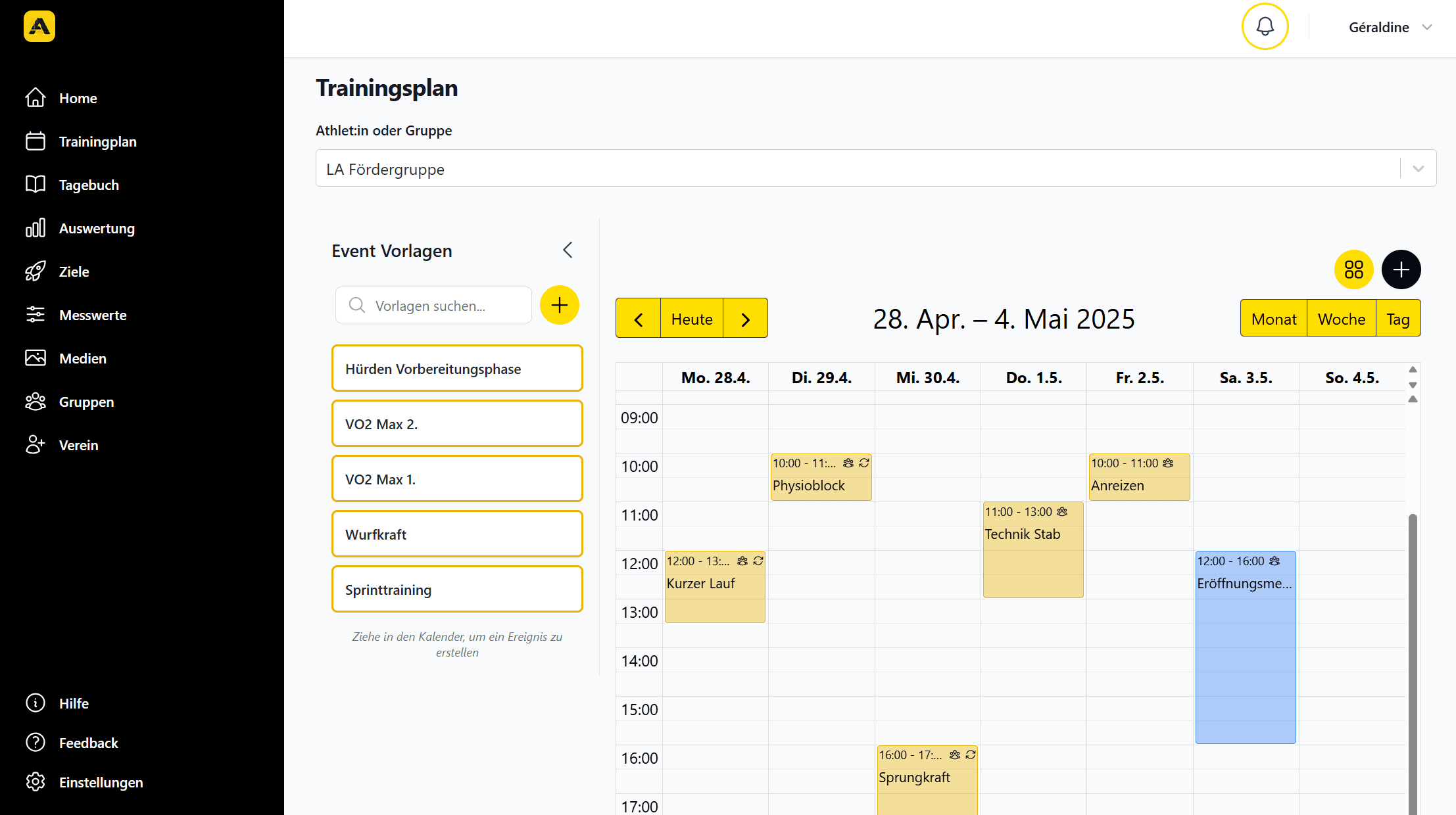Click the search magnifier icon in Vorlagen field
The width and height of the screenshot is (1456, 815).
pos(357,305)
